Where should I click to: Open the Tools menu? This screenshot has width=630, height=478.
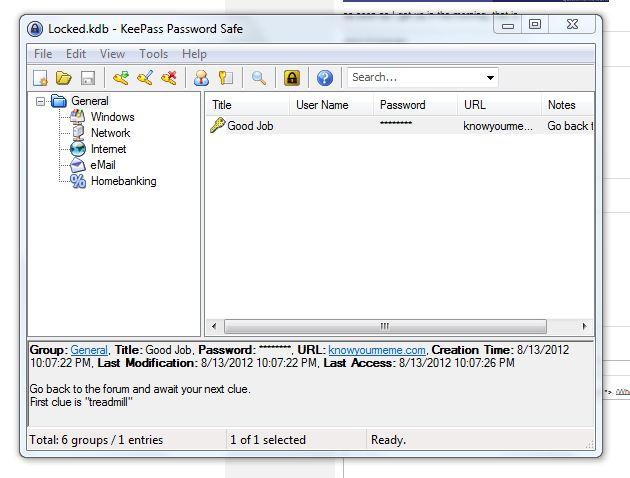153,54
